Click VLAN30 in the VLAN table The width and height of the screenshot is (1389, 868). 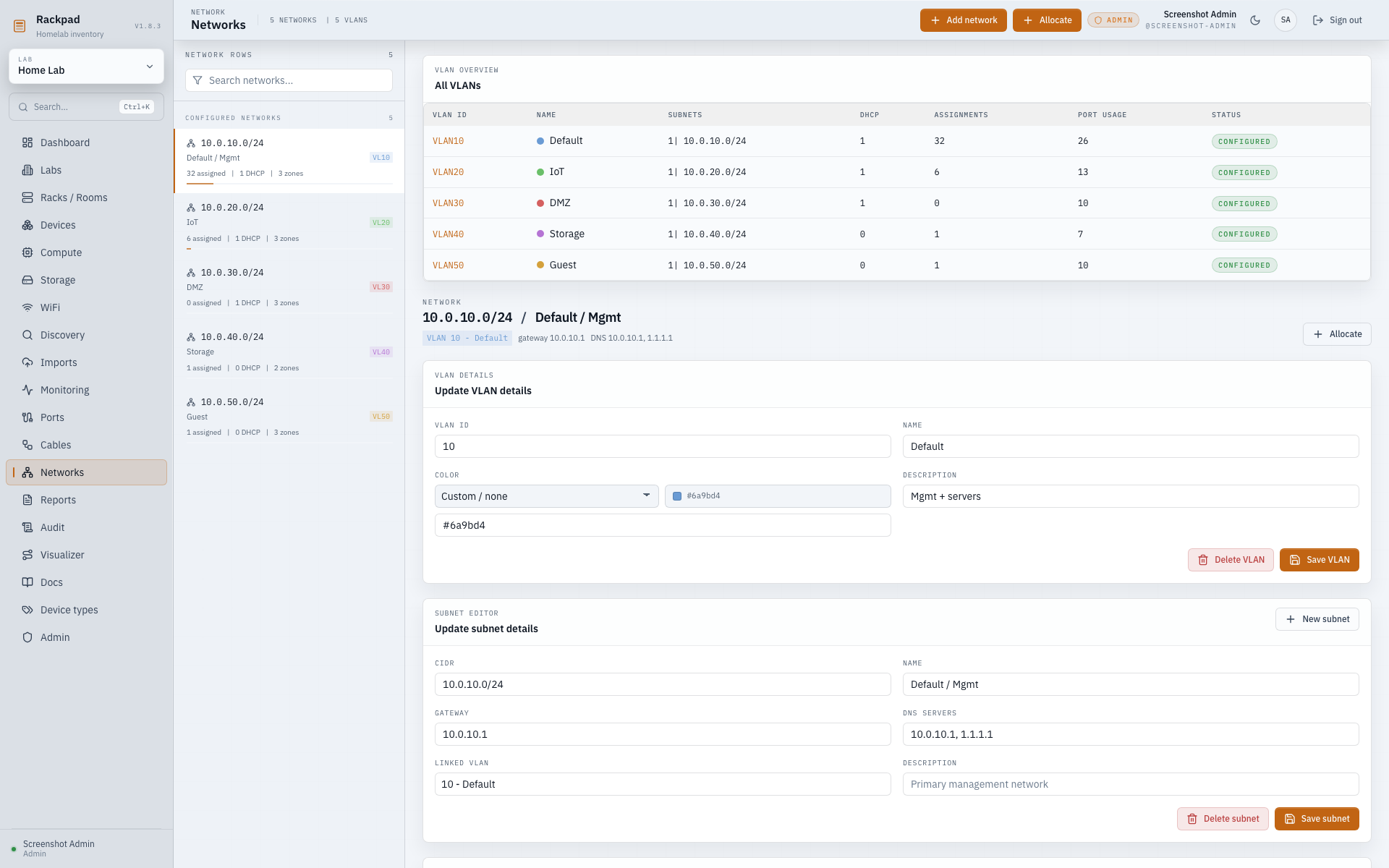tap(448, 203)
